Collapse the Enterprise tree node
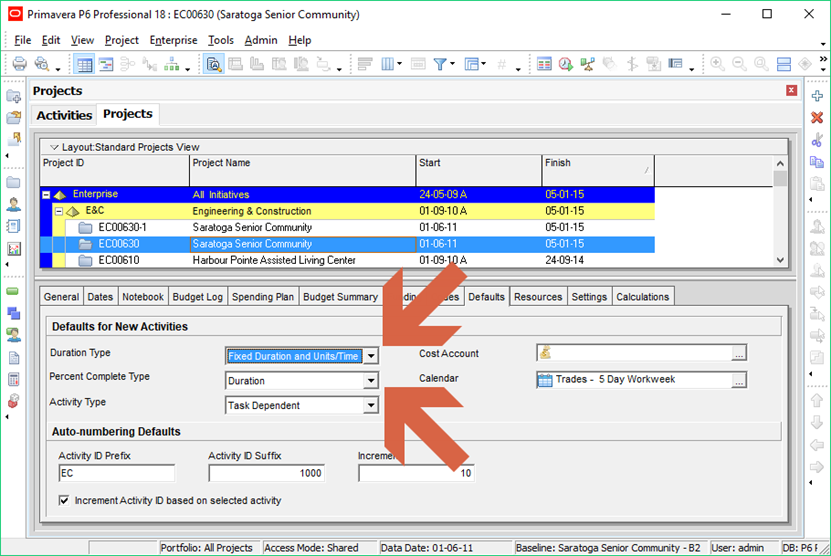The width and height of the screenshot is (831, 556). [46, 195]
